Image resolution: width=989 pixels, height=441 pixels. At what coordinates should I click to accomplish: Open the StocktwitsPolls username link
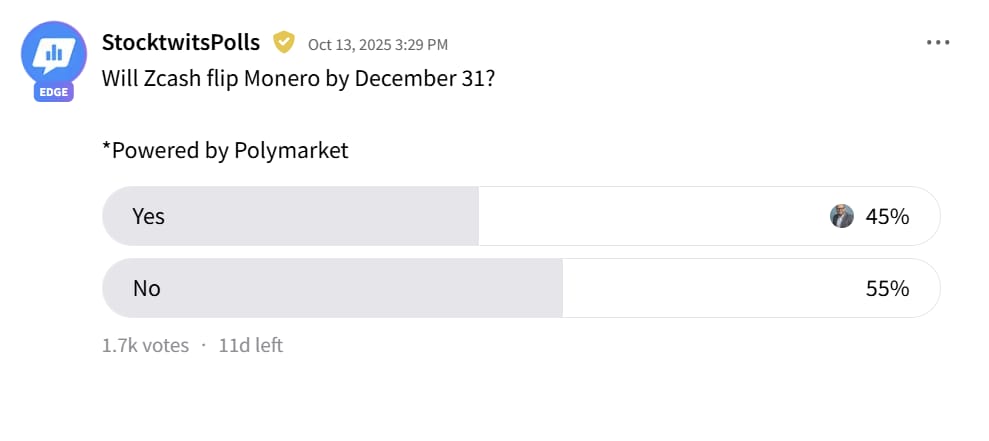pos(181,42)
